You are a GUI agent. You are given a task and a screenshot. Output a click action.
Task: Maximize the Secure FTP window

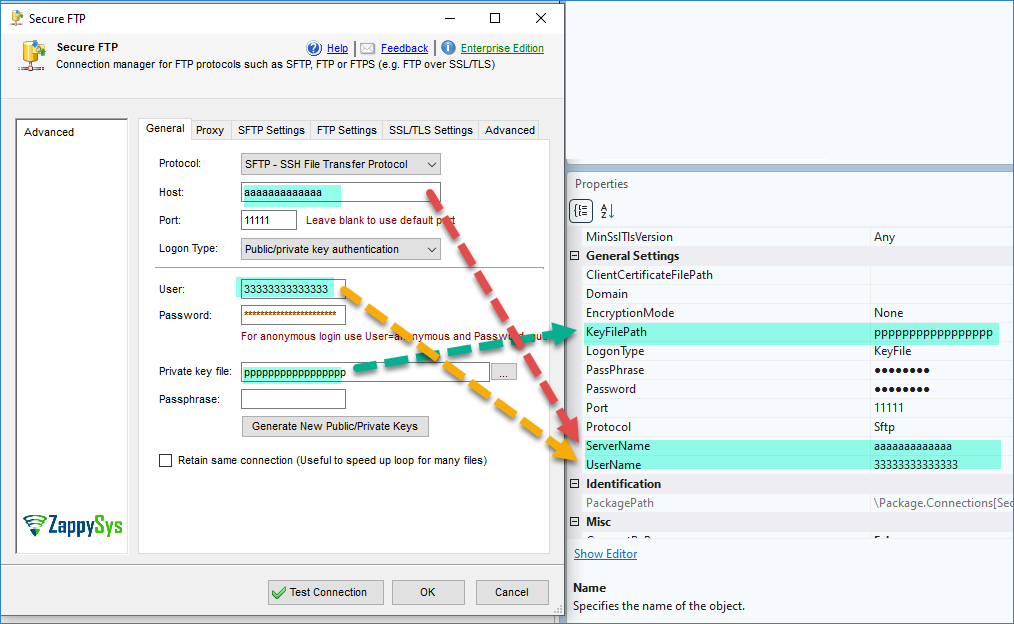[x=495, y=18]
